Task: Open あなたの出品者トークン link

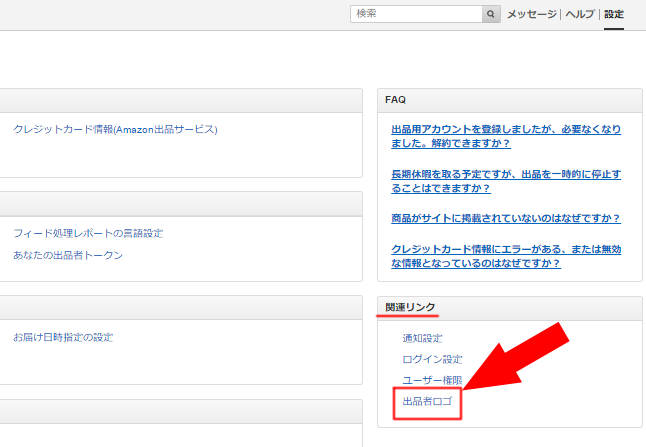Action: [68, 255]
